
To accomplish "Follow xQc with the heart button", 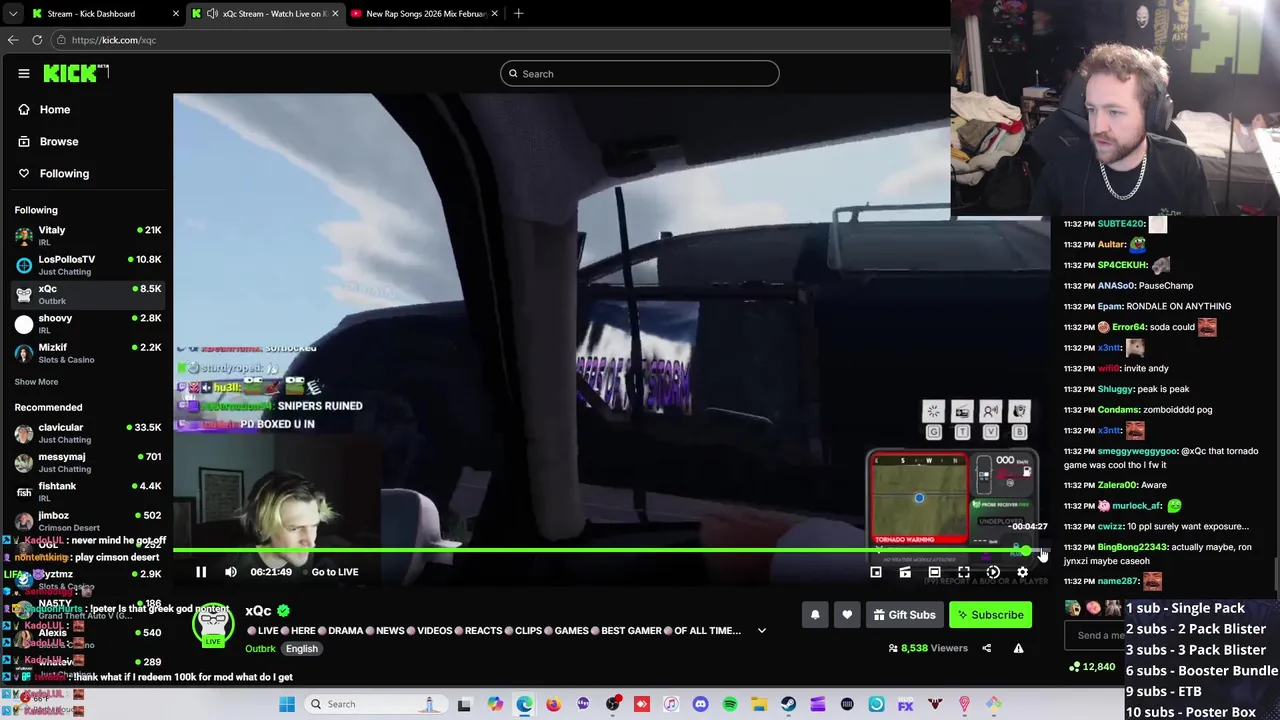I will pyautogui.click(x=847, y=615).
